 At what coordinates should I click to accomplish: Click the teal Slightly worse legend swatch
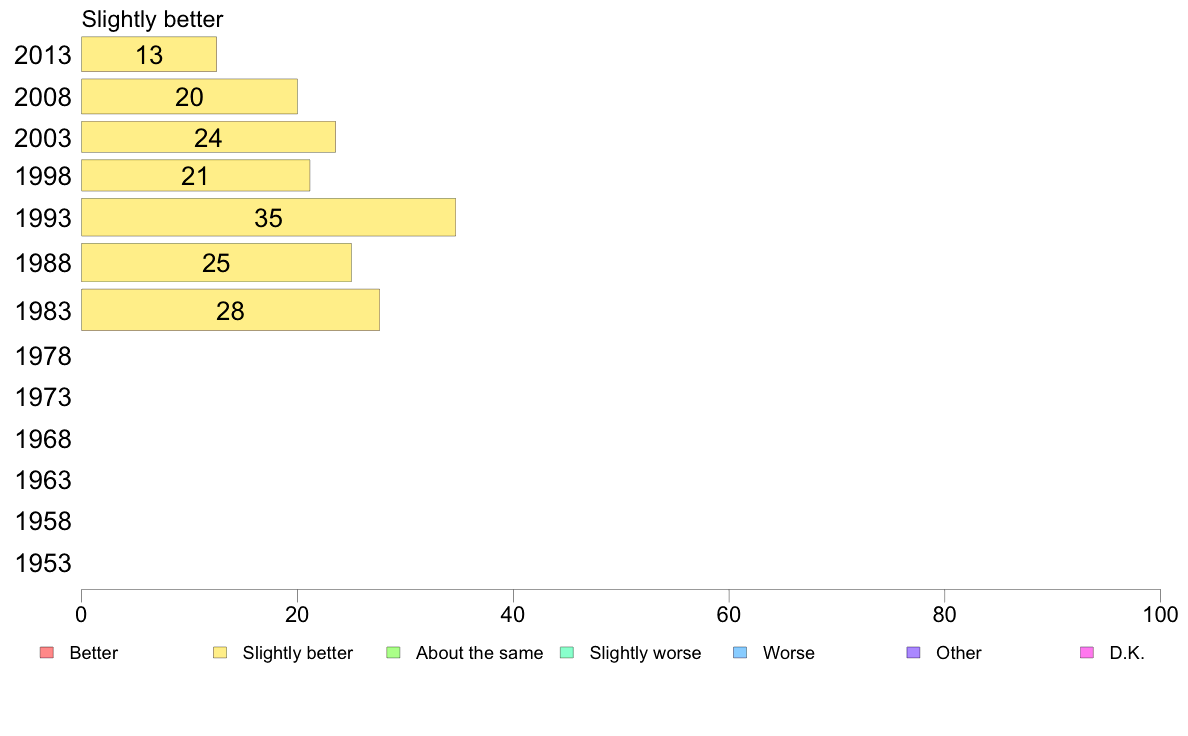point(567,653)
